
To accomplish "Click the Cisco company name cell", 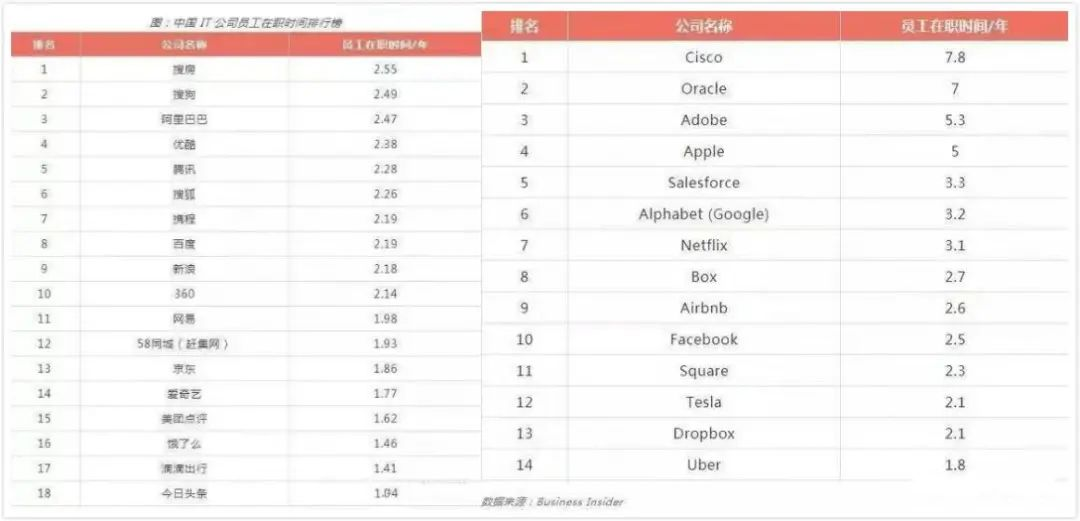I will click(x=703, y=57).
